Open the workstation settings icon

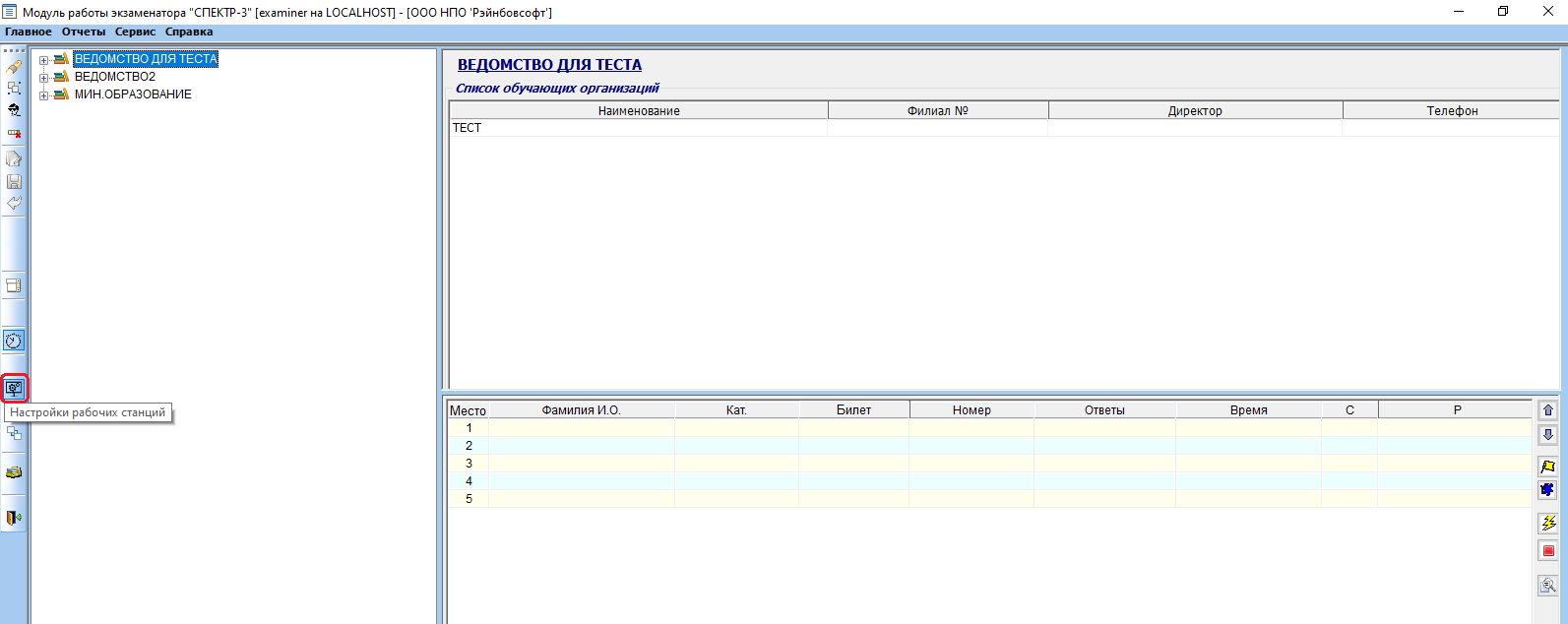(x=14, y=389)
